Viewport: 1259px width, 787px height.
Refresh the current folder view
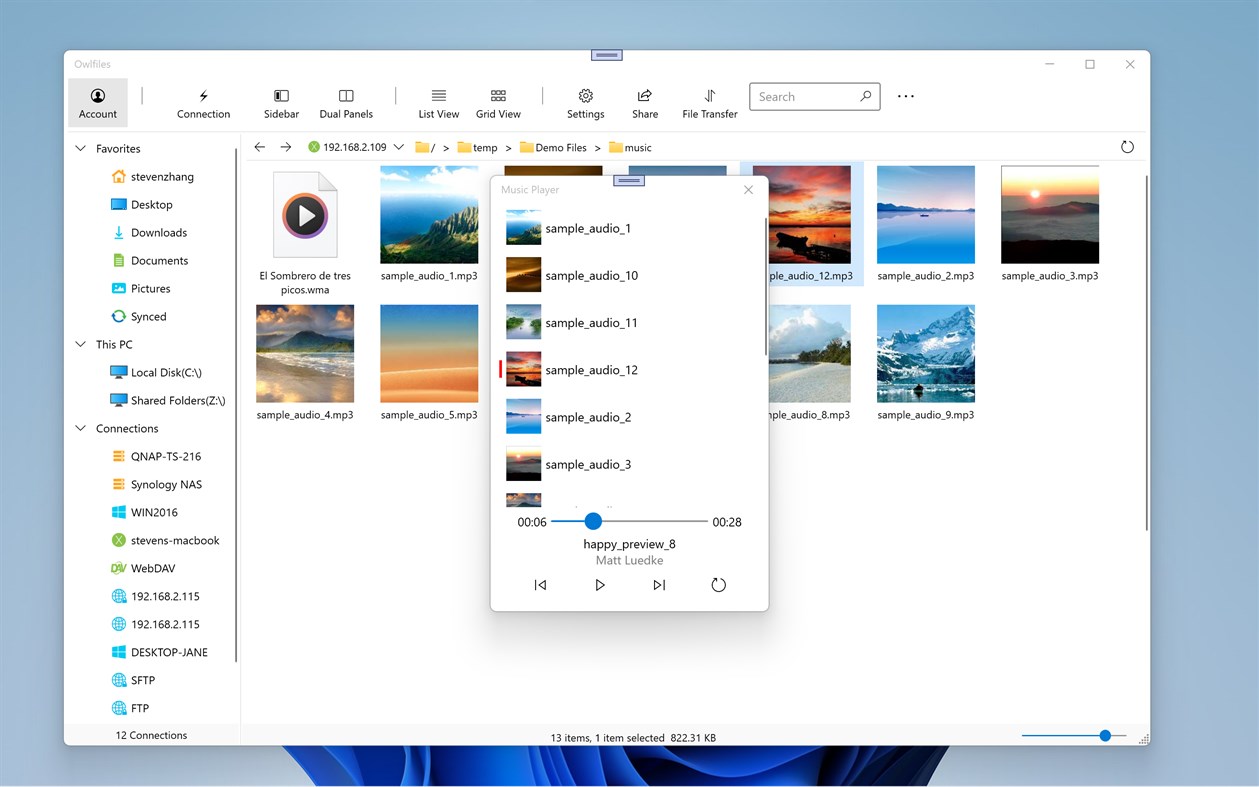(1127, 146)
